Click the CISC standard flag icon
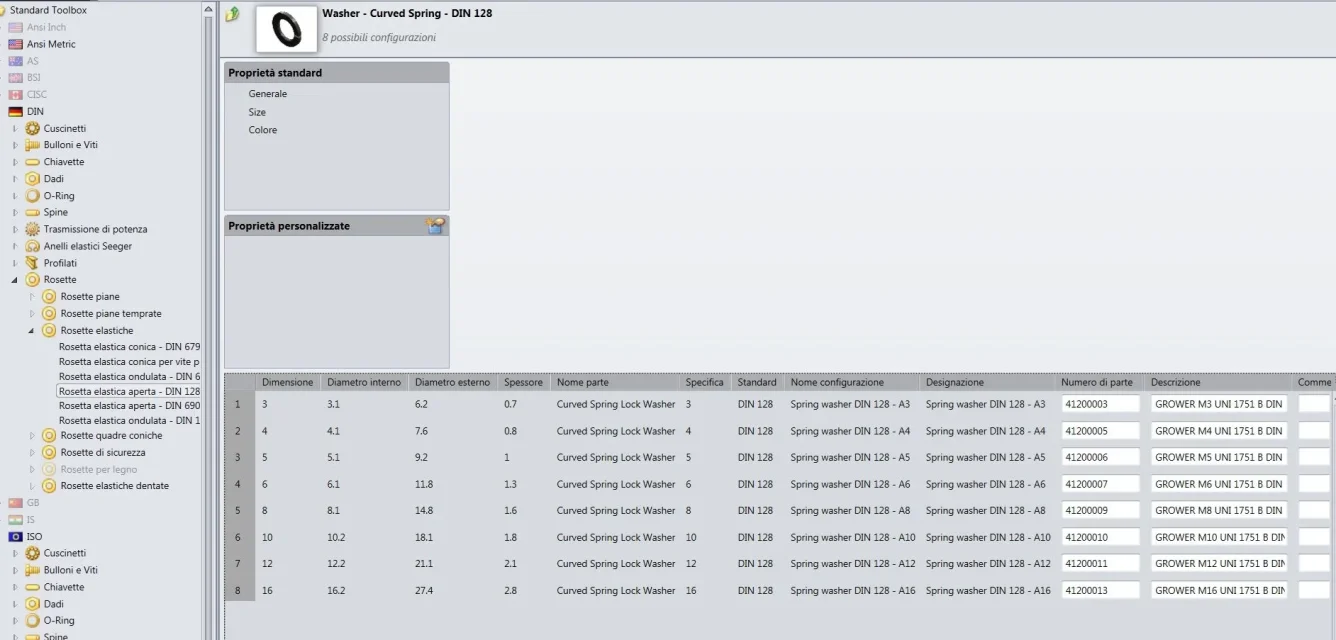This screenshot has width=1336, height=640. pos(15,95)
